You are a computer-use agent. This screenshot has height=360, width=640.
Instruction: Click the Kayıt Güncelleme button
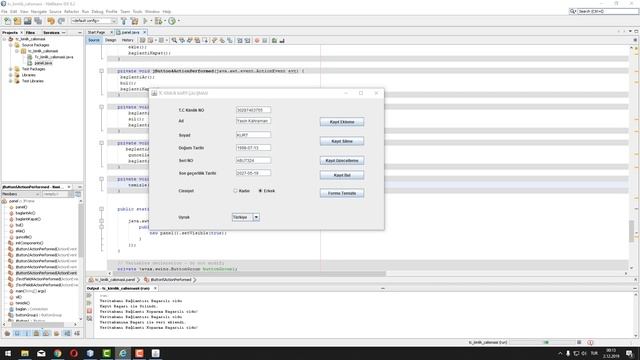pos(342,161)
